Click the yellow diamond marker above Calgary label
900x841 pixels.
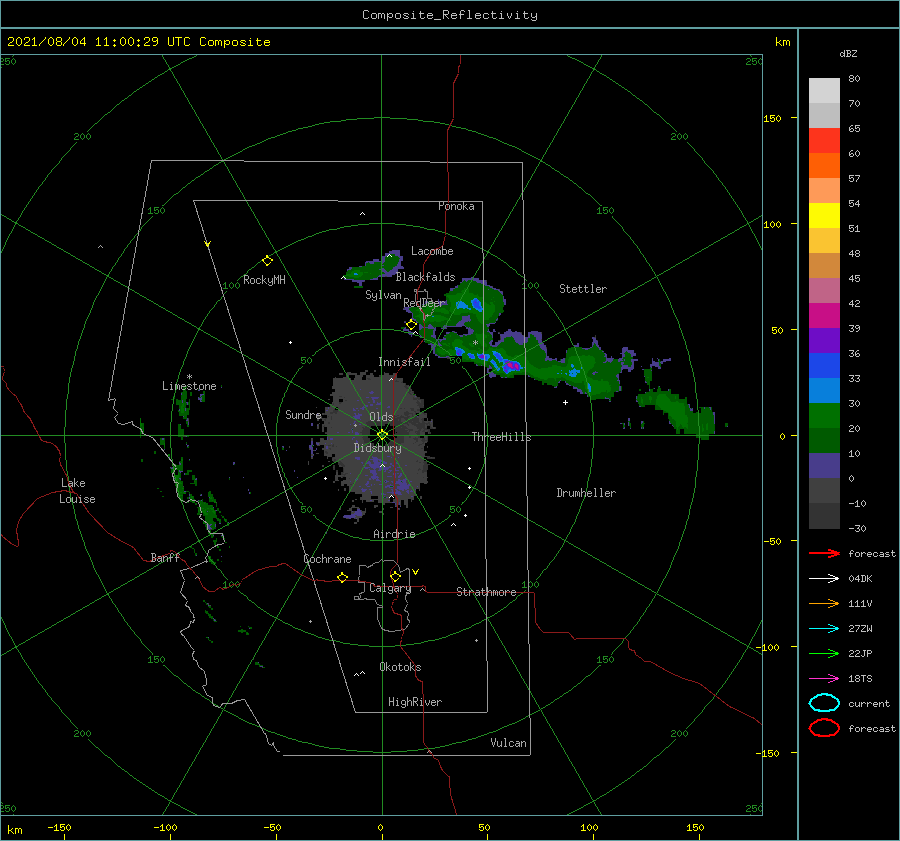click(395, 576)
